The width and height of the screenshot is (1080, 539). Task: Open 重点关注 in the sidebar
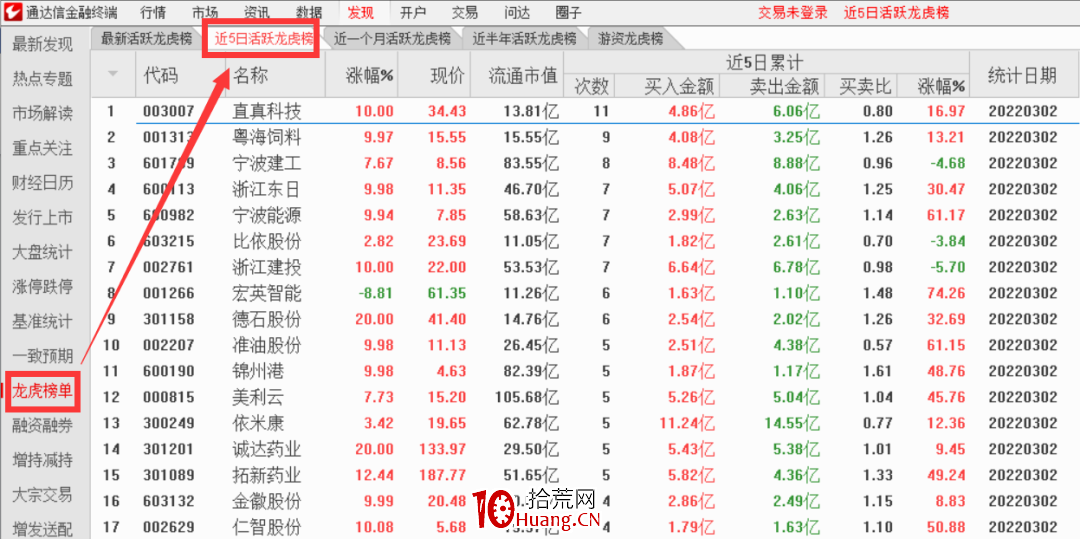pos(42,148)
